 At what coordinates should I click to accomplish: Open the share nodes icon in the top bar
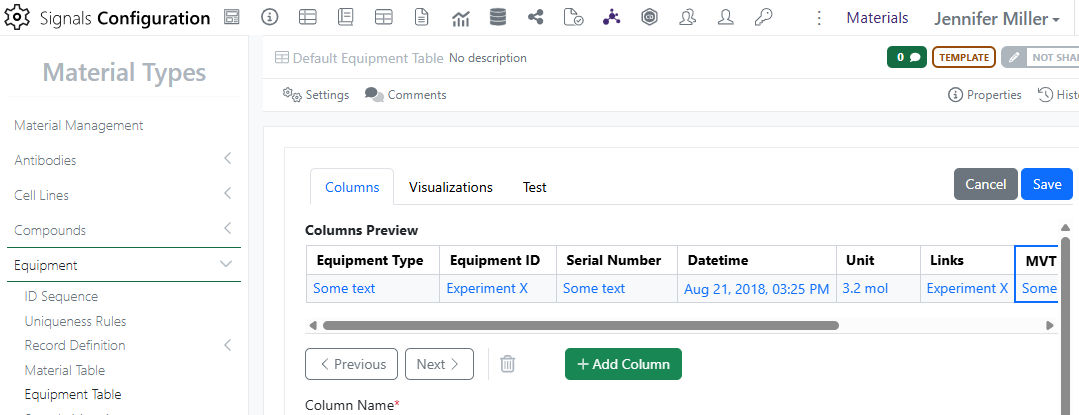[x=535, y=19]
